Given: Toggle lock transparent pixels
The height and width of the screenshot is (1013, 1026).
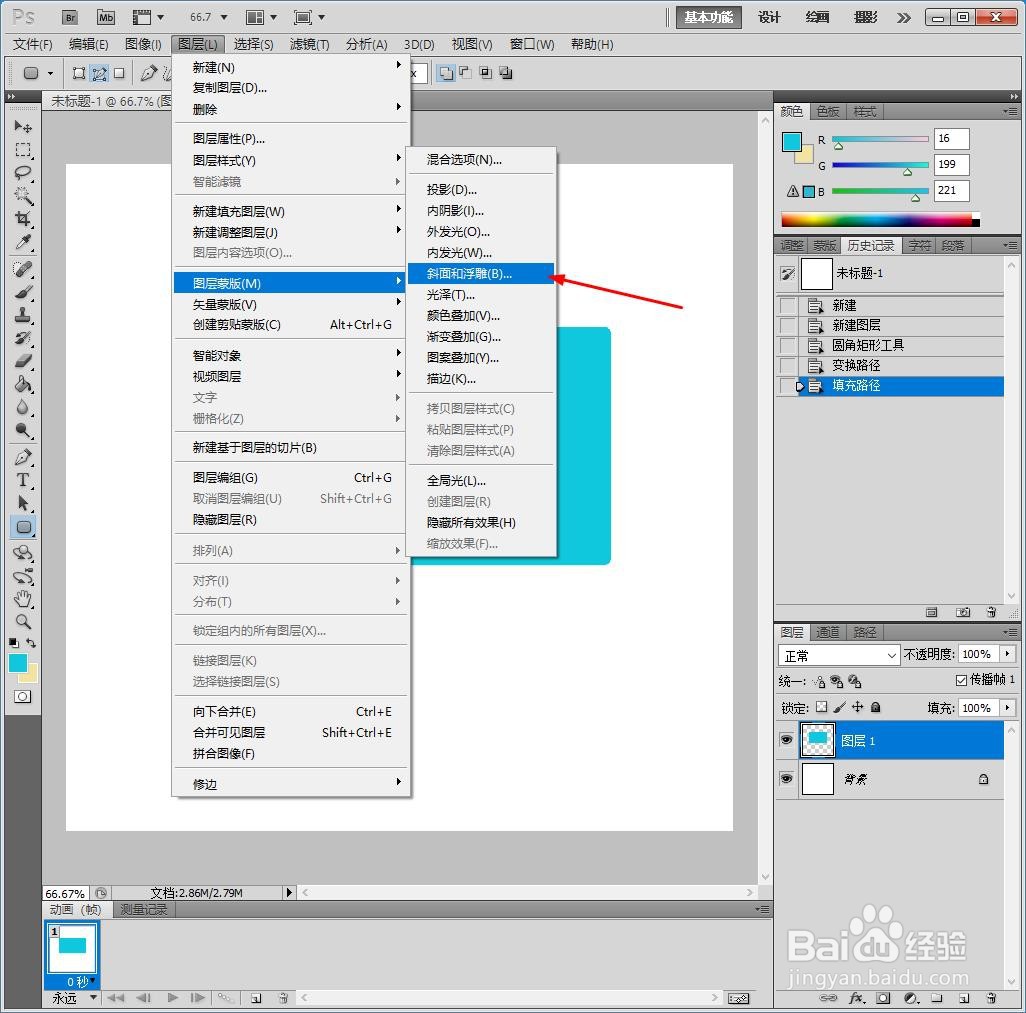Looking at the screenshot, I should [x=822, y=707].
